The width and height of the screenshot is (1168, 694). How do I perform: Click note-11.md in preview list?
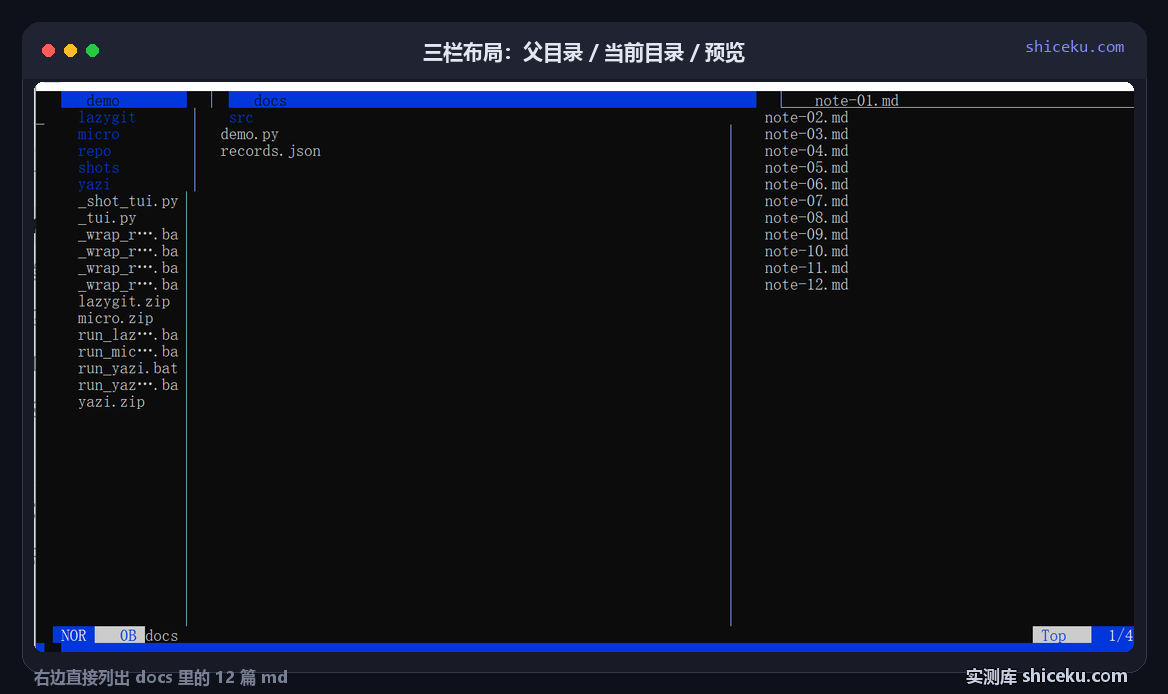point(806,268)
